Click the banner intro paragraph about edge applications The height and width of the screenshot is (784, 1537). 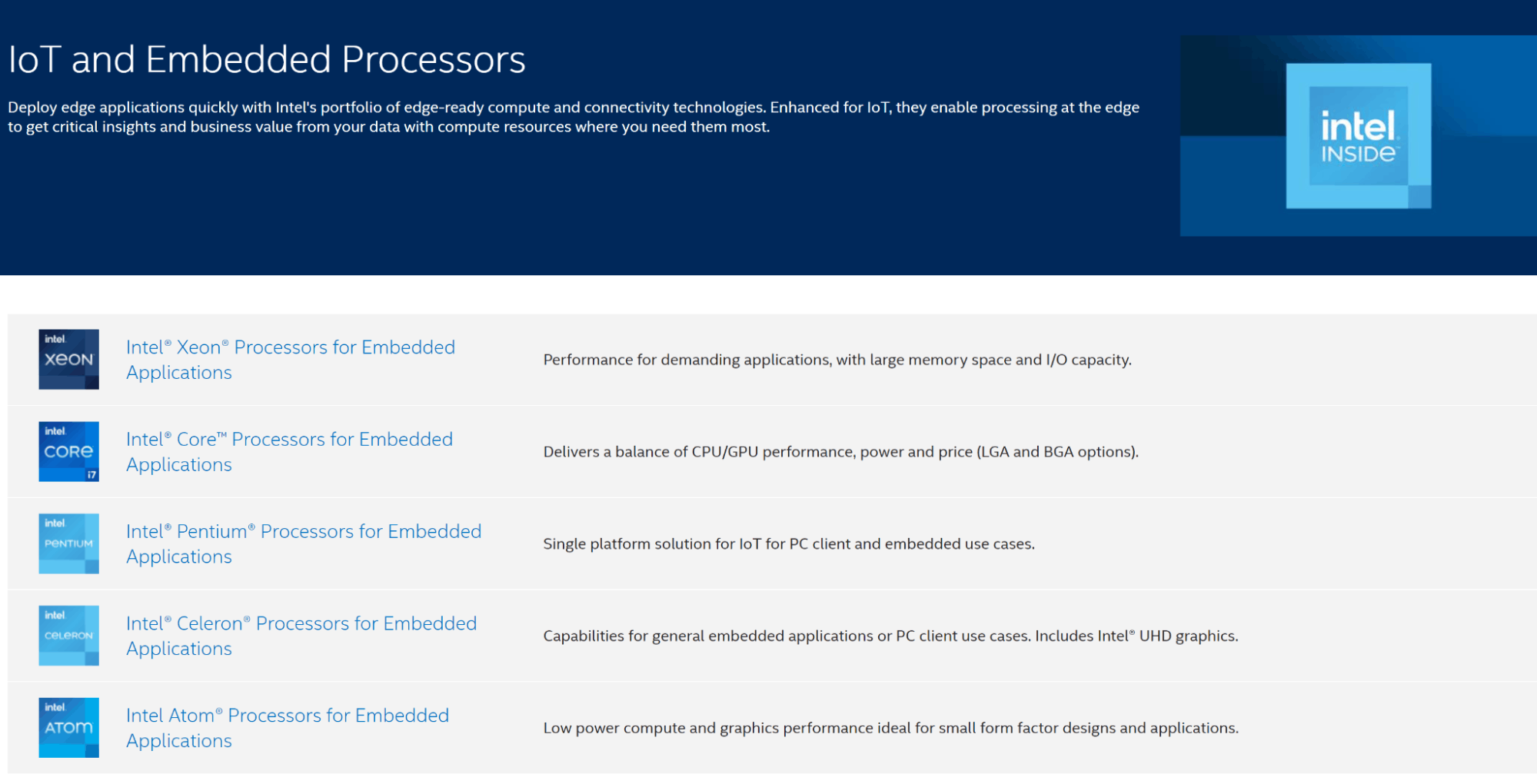click(x=574, y=117)
